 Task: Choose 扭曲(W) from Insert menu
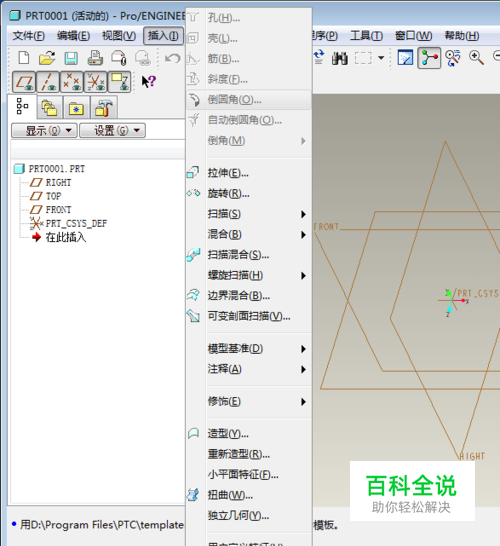249,495
